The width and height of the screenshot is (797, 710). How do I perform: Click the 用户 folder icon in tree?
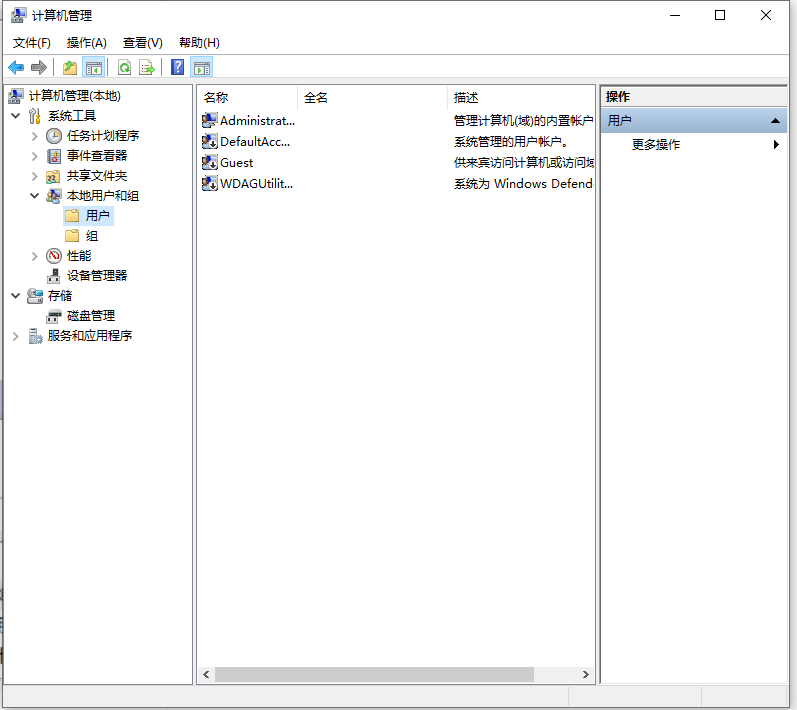72,216
